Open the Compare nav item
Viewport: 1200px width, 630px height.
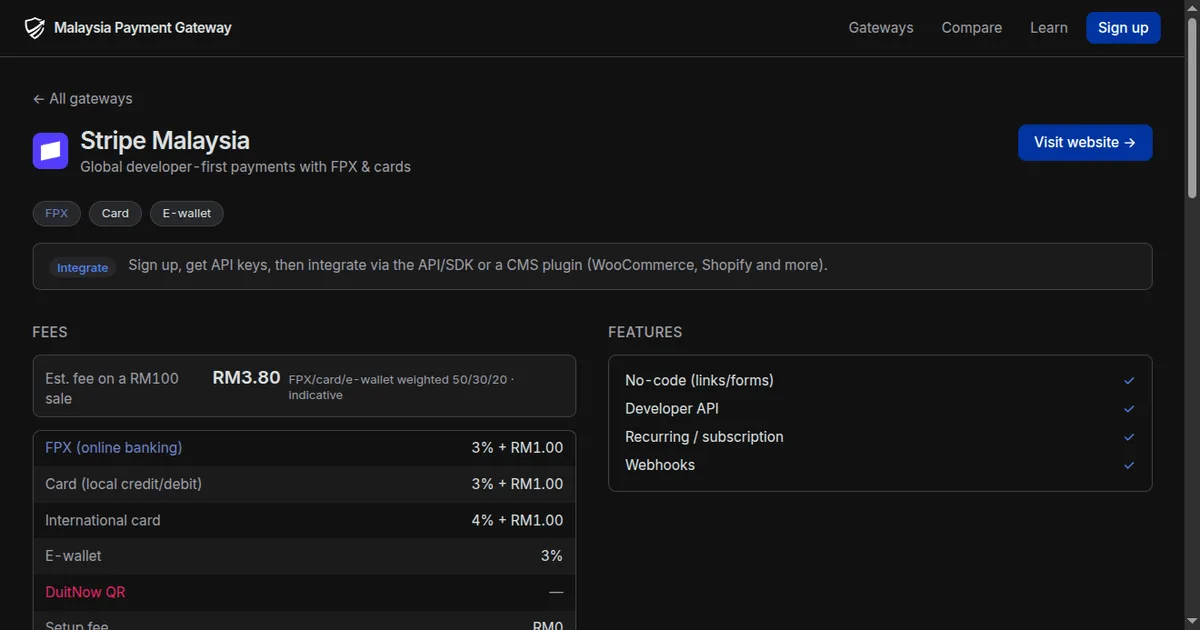(971, 28)
